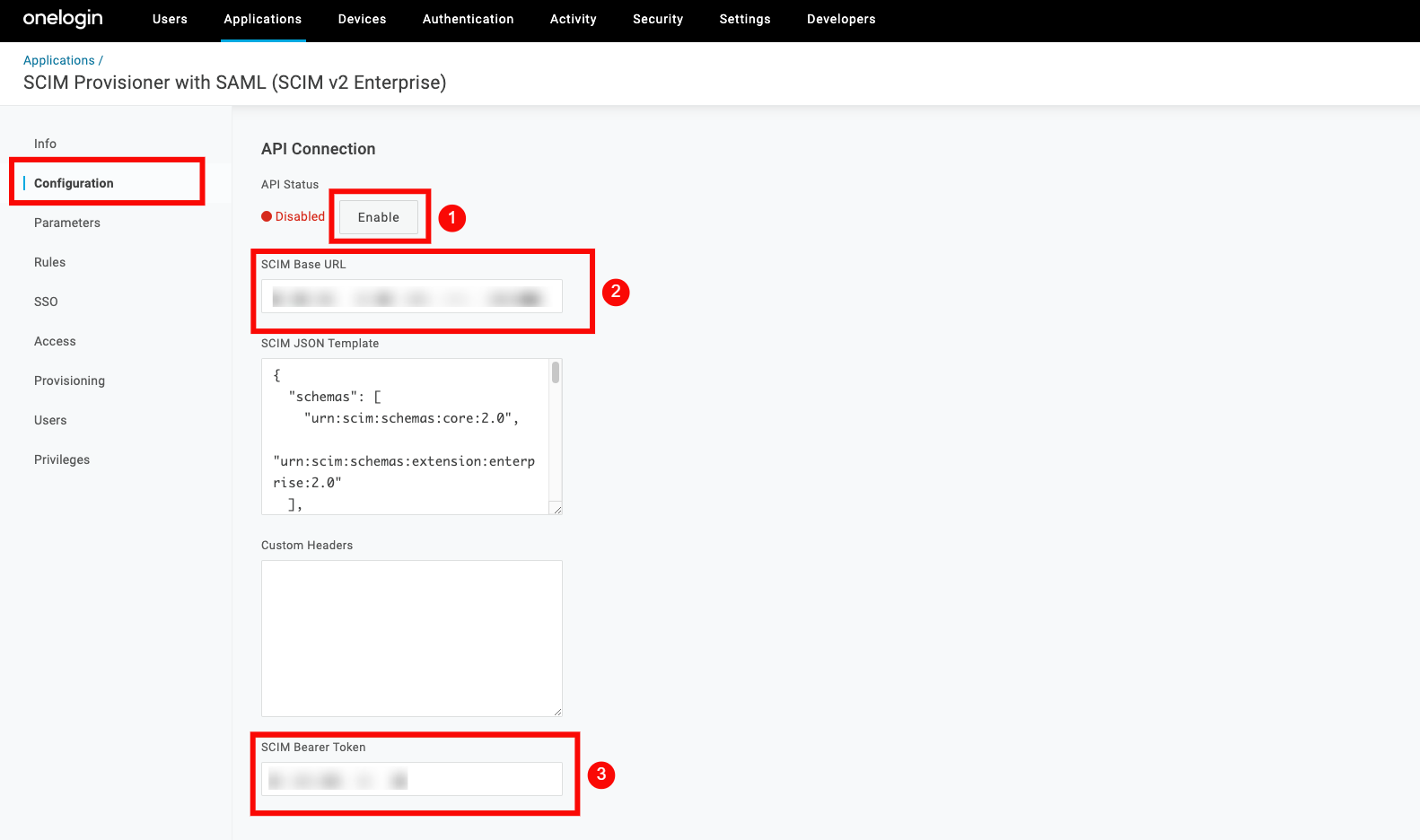Focus the SCIM Base URL field
1420x840 pixels.
pyautogui.click(x=412, y=296)
